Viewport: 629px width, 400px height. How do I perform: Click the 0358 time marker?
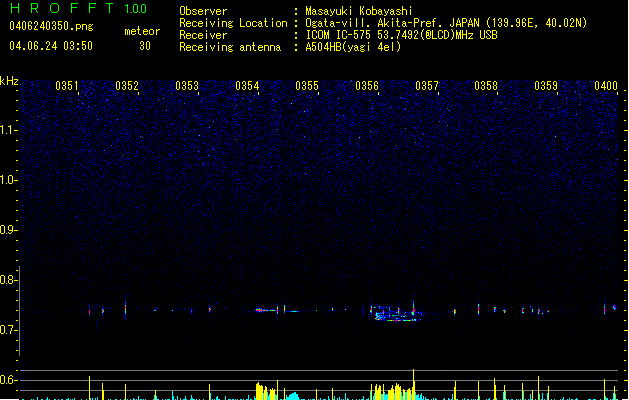(486, 86)
